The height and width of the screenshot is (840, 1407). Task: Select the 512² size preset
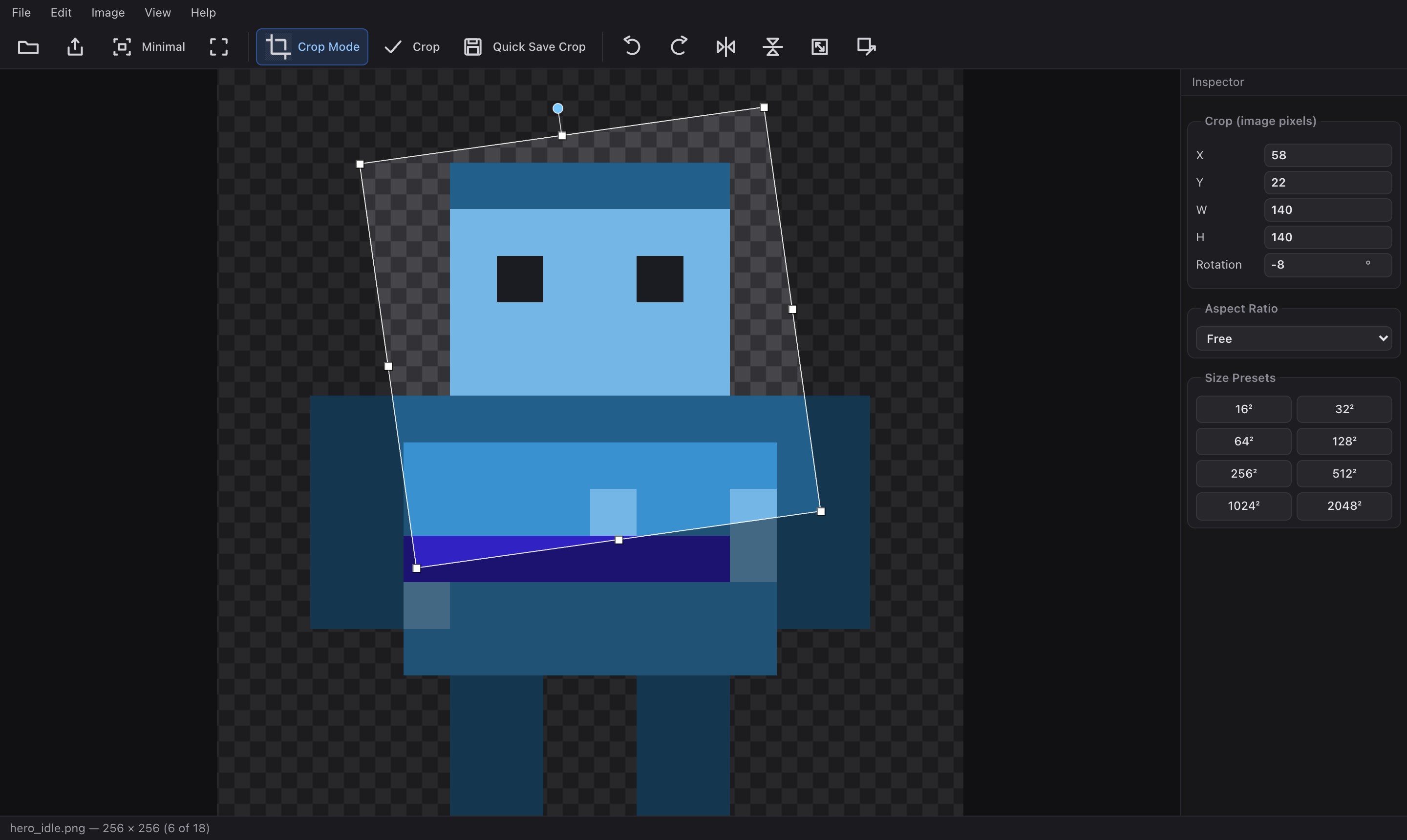click(x=1344, y=473)
